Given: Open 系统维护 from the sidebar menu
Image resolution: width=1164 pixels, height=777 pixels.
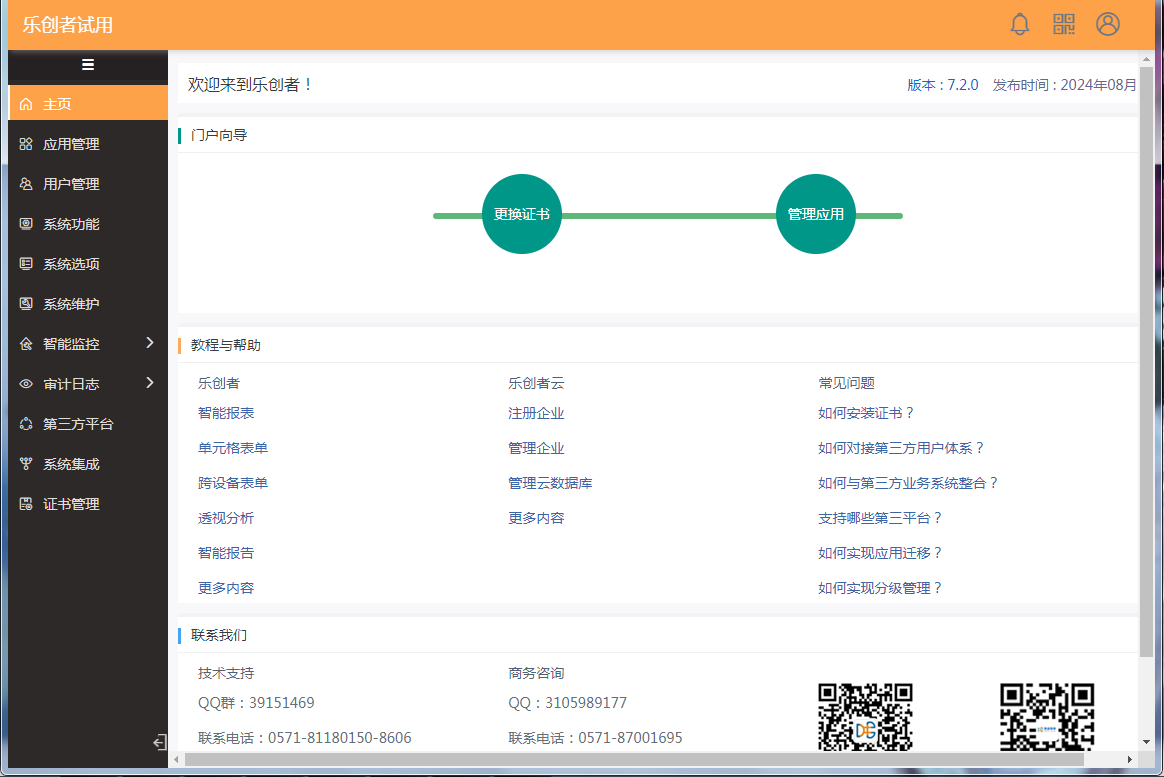Looking at the screenshot, I should click(x=71, y=304).
